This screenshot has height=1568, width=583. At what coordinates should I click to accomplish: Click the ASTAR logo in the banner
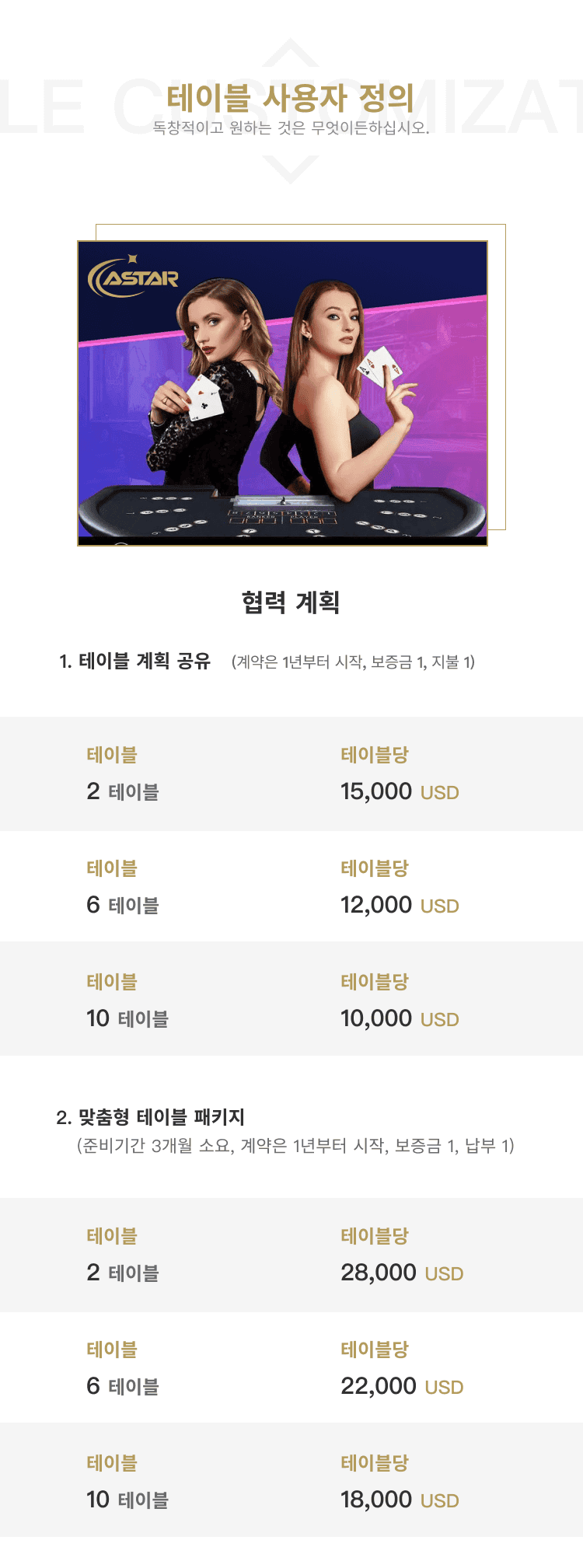click(x=133, y=276)
